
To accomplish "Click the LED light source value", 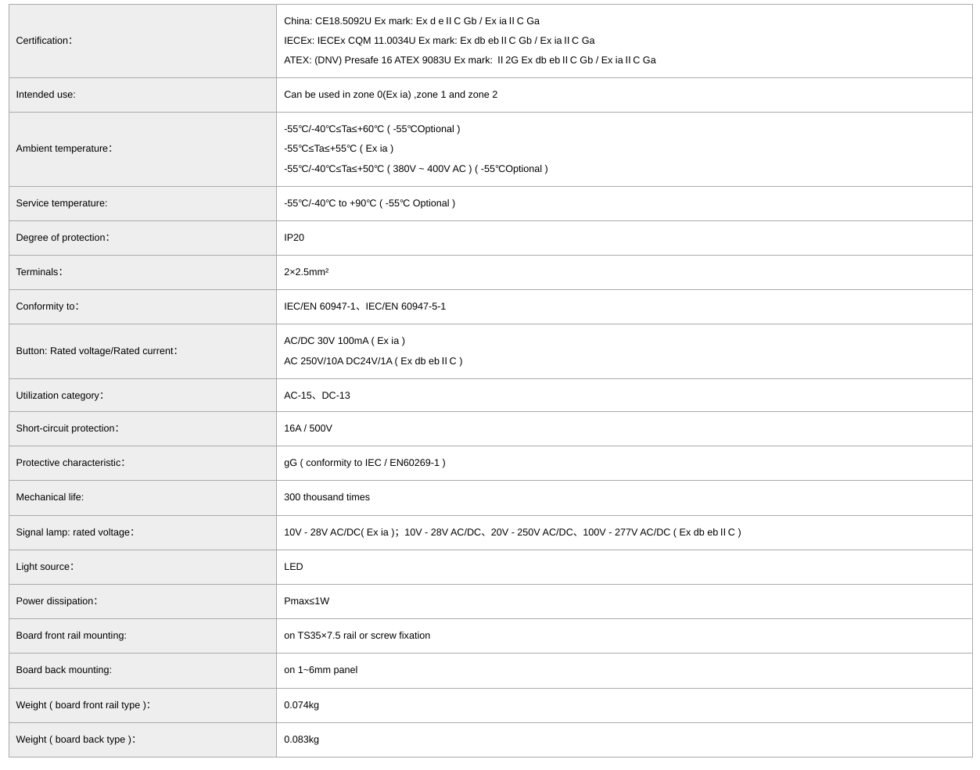I will click(294, 565).
